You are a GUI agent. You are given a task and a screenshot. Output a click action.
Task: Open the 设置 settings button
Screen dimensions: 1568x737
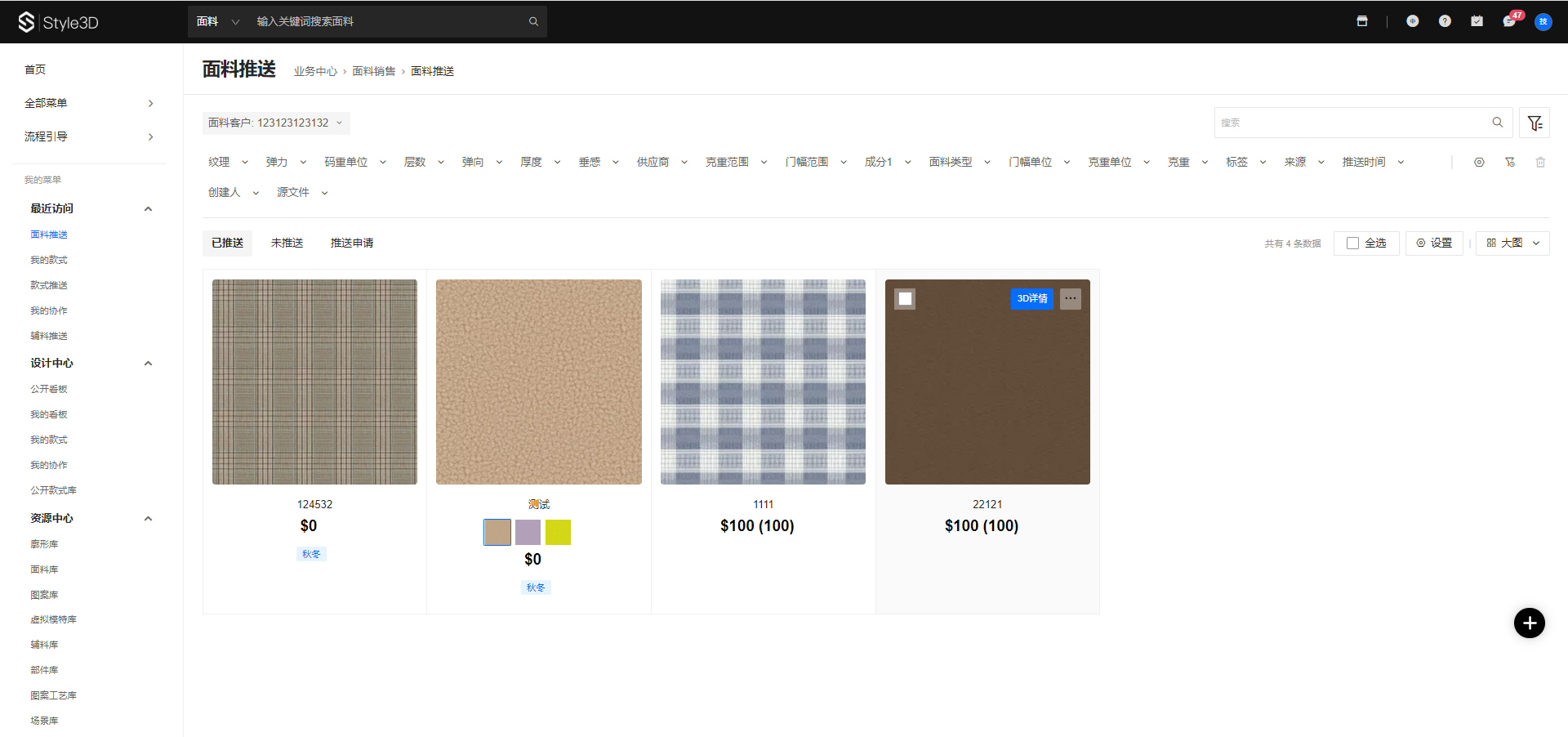pos(1434,243)
